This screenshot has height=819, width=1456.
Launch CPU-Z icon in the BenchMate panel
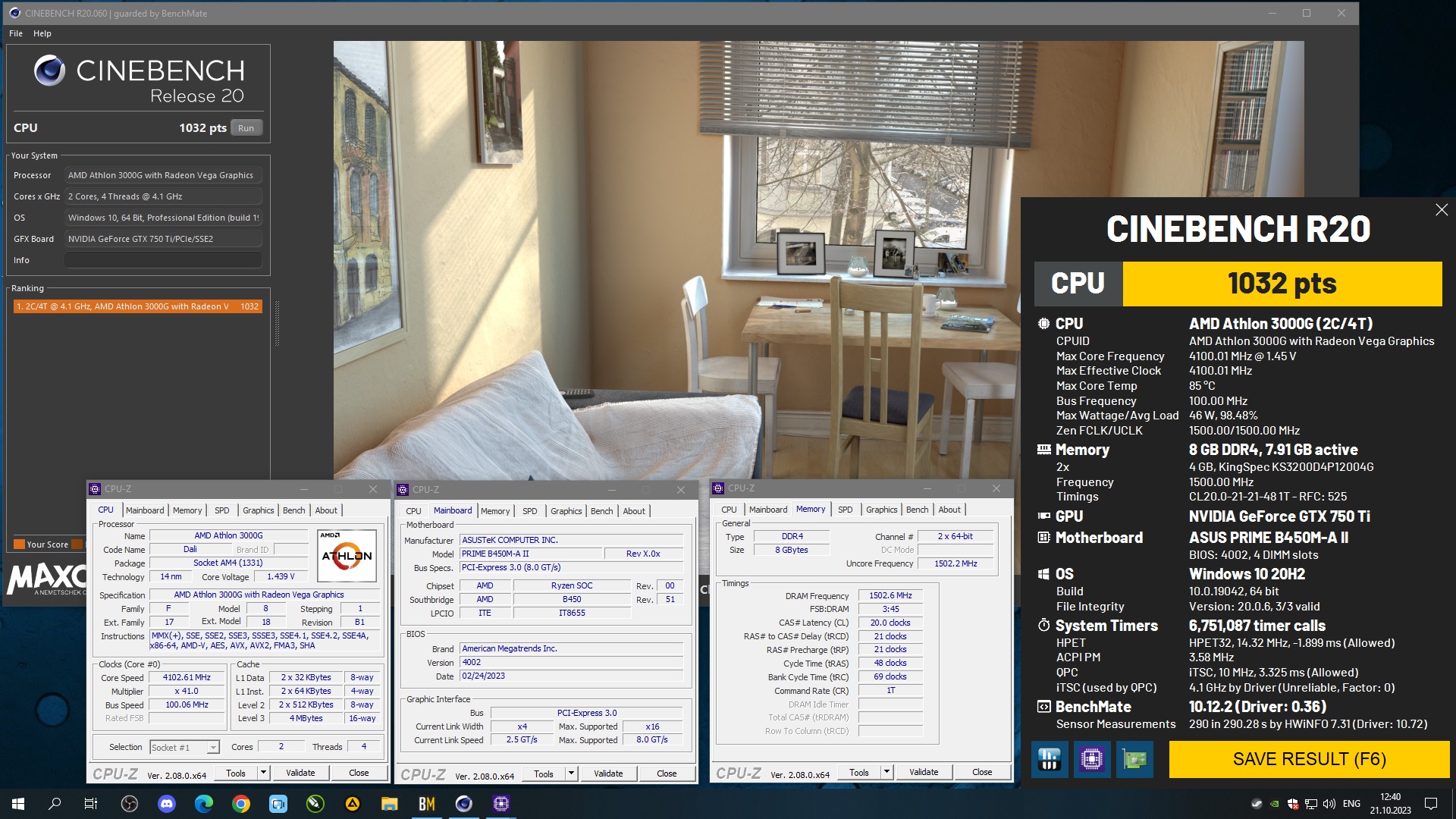[x=1092, y=759]
